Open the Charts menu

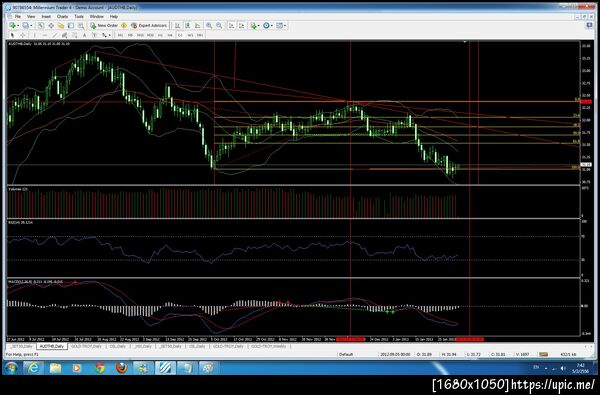[x=62, y=17]
